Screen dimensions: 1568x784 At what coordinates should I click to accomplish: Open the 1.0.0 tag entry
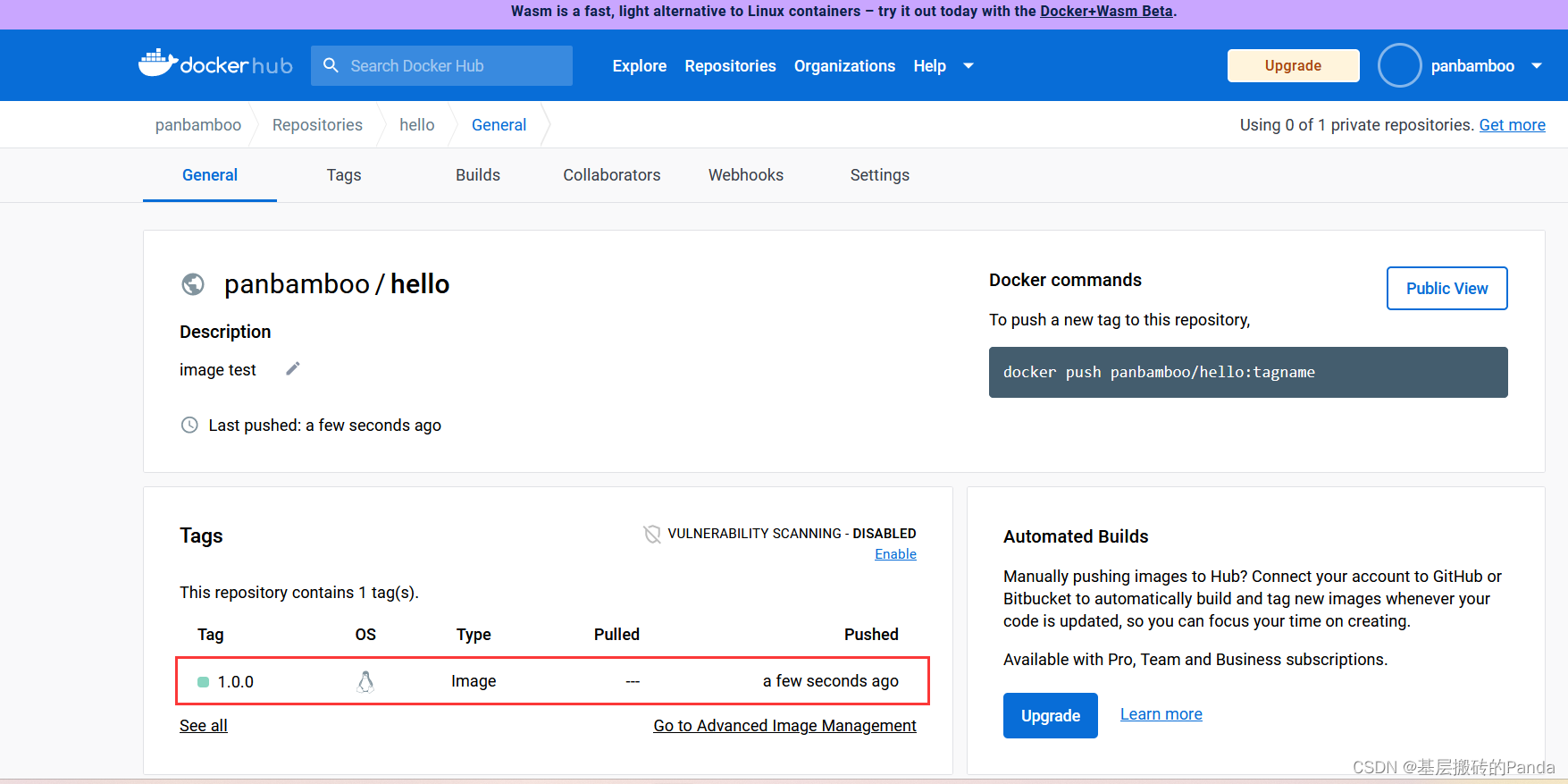[236, 682]
